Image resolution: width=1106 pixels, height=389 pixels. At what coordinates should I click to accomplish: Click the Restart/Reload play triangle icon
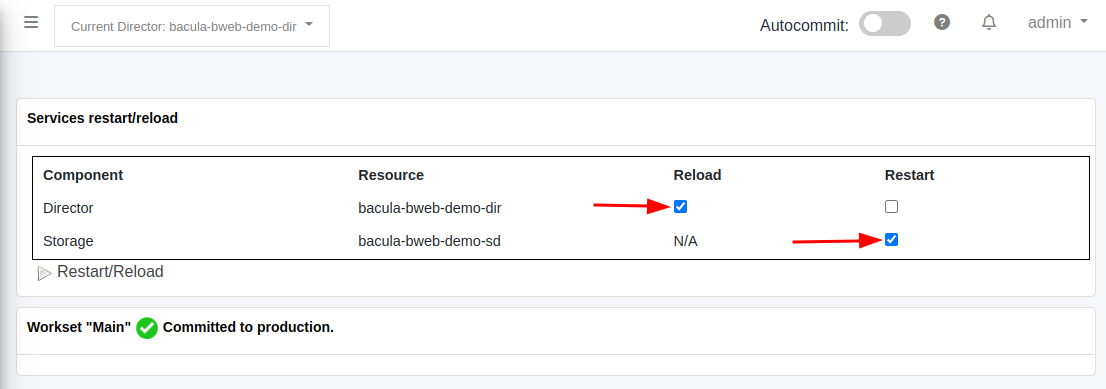(44, 273)
